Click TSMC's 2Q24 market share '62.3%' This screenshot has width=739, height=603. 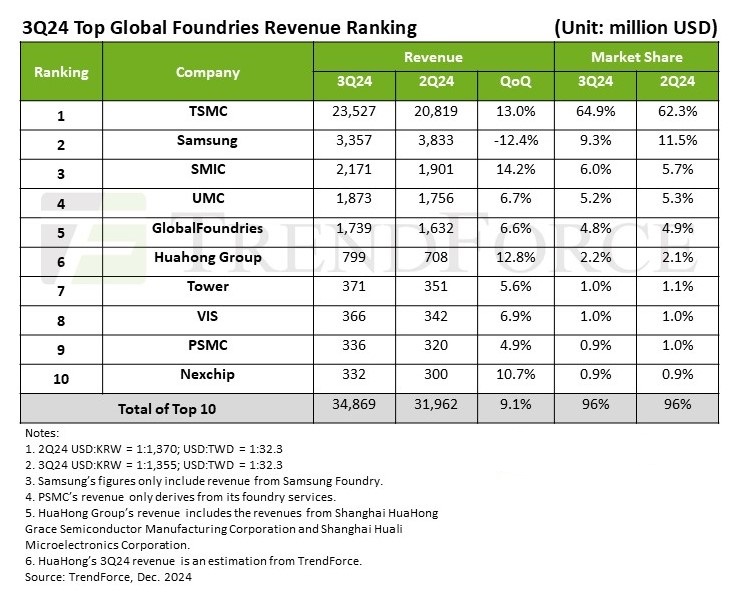pos(678,111)
